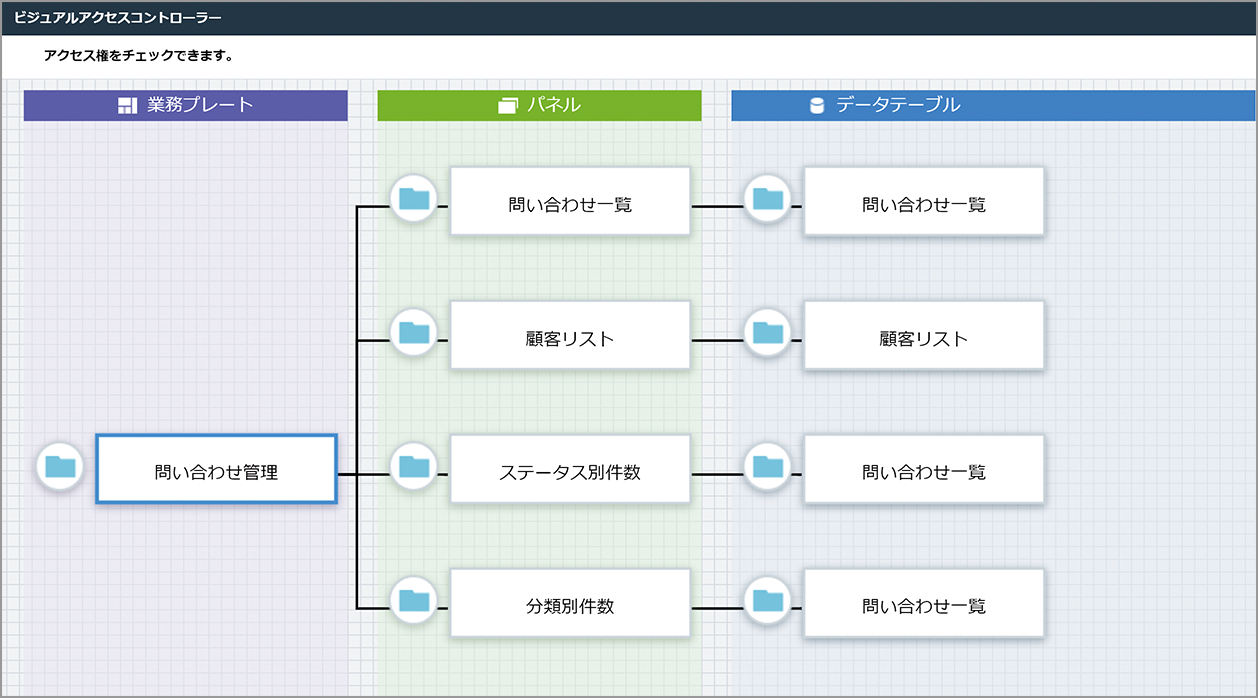The height and width of the screenshot is (698, 1258).
Task: Select the 分類別件数 panel node
Action: coord(570,602)
